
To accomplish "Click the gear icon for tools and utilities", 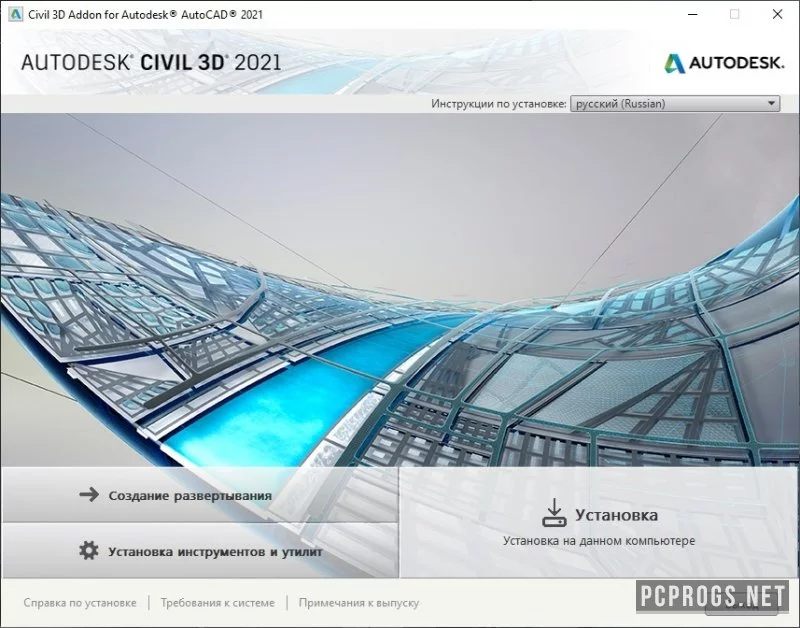I will [x=89, y=551].
